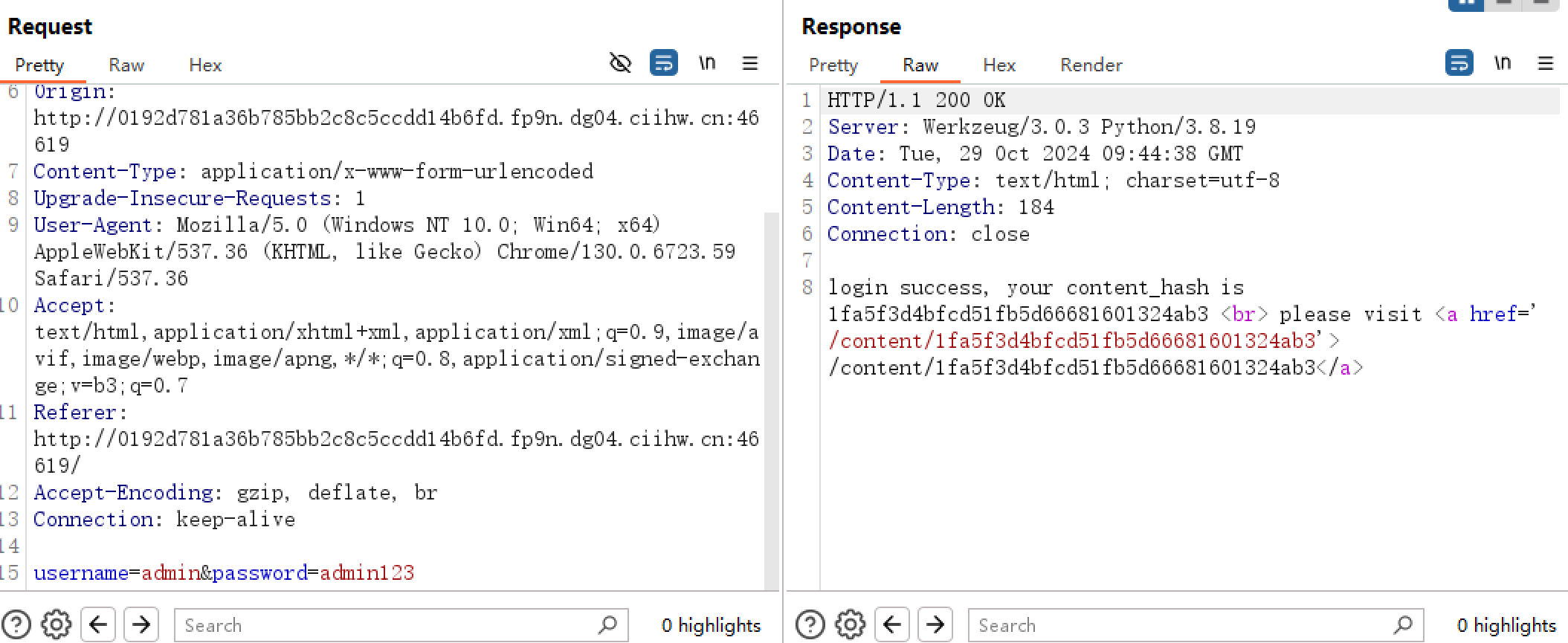The image size is (1568, 643).
Task: Switch Request view to Pretty tab
Action: (39, 65)
